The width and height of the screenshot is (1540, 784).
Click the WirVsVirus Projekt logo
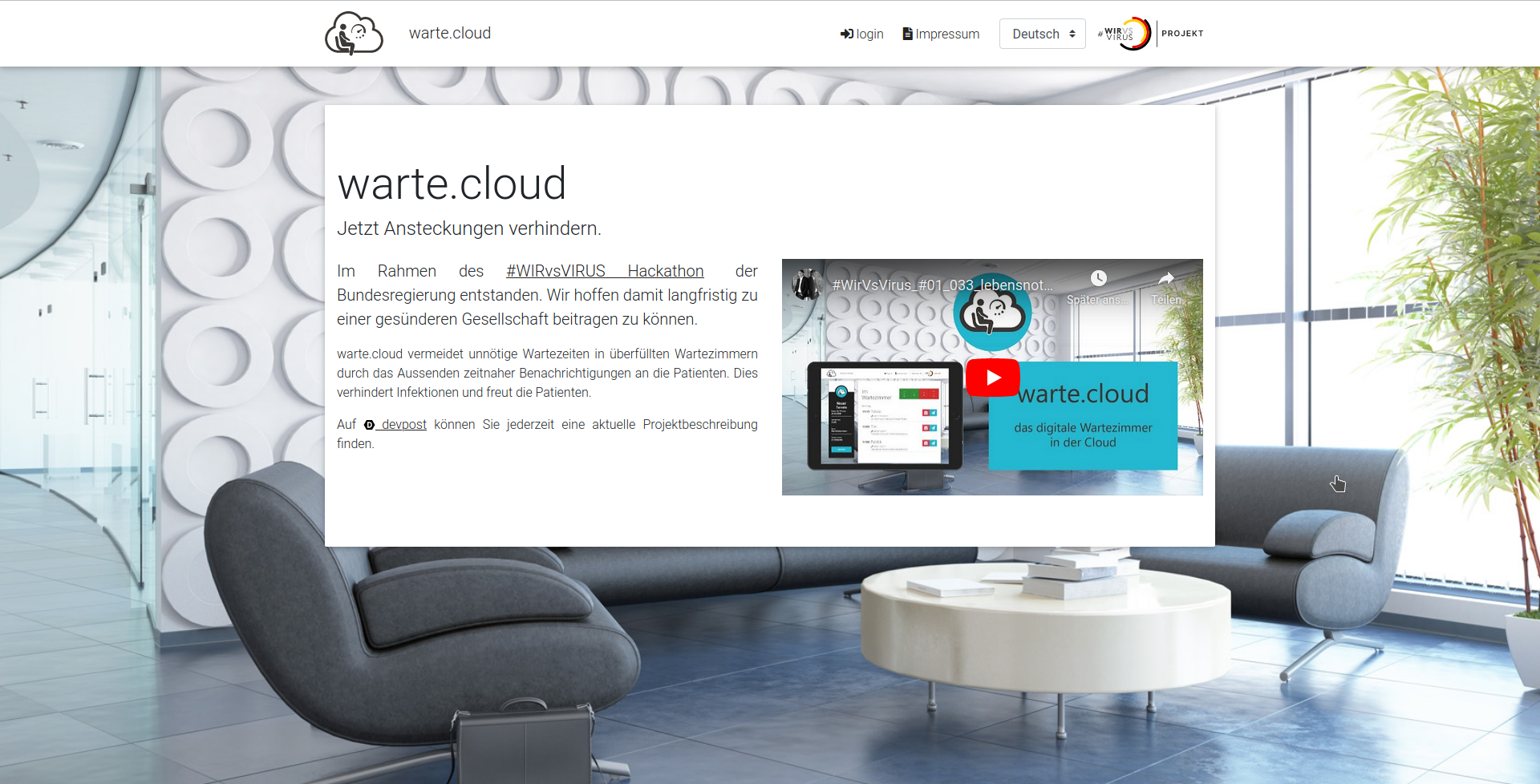1151,34
